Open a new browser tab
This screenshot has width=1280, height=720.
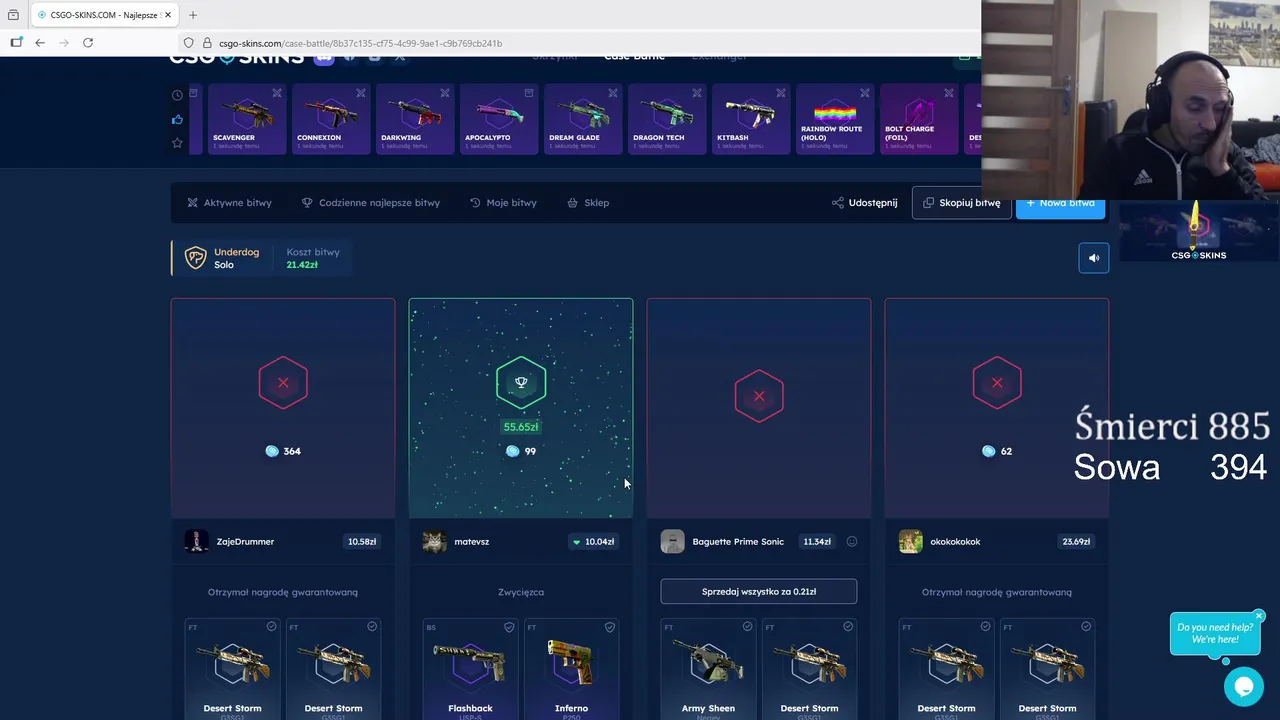[193, 15]
